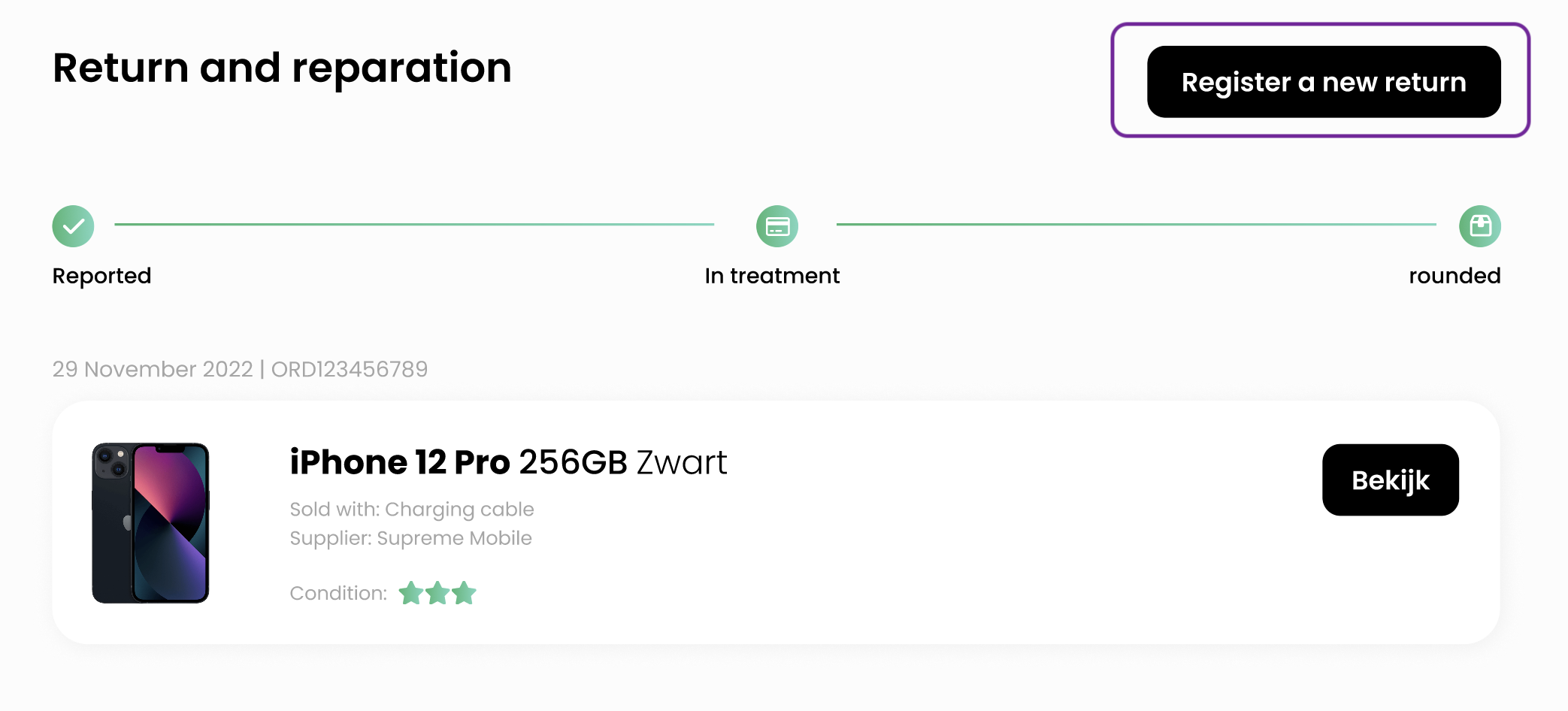Click the Reported checkmark step icon
Viewport: 1568px width, 711px height.
pyautogui.click(x=73, y=226)
